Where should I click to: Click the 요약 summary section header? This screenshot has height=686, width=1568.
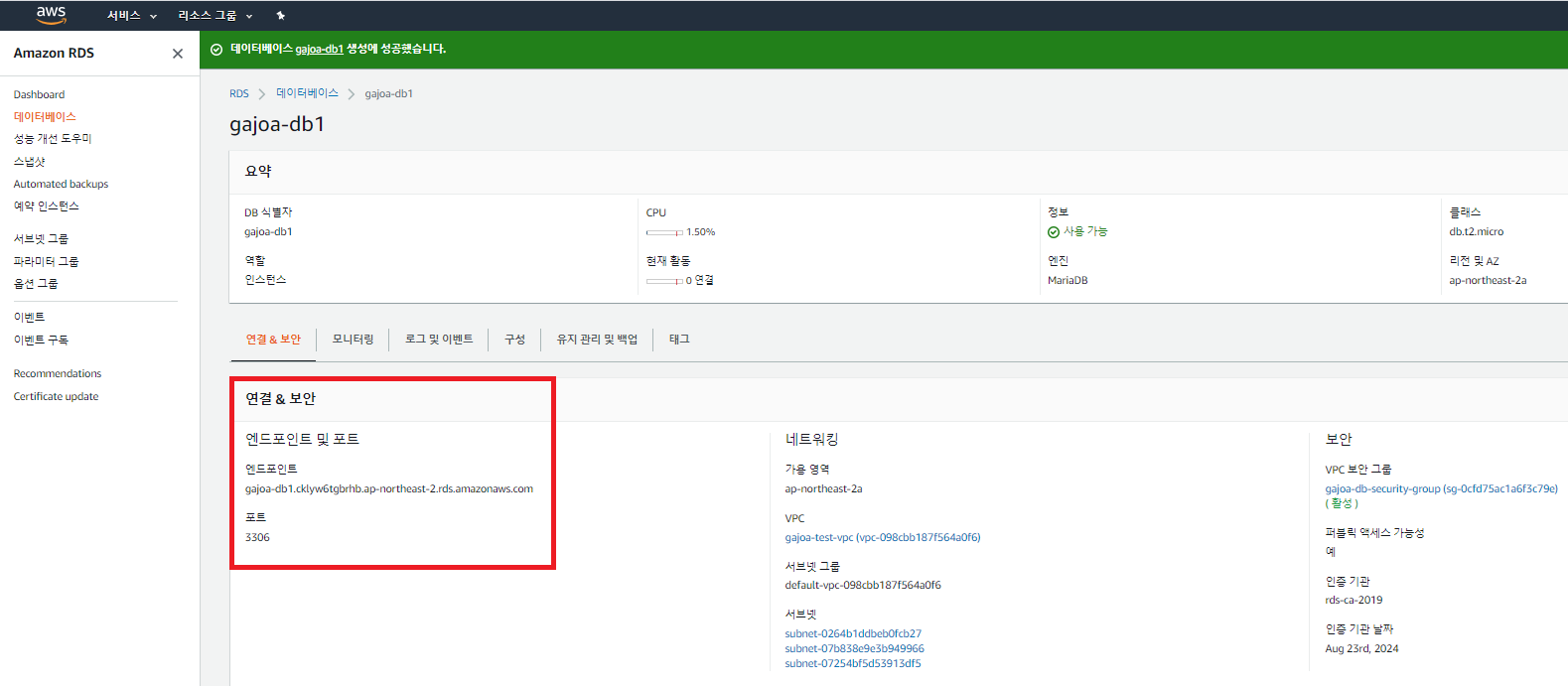(258, 171)
